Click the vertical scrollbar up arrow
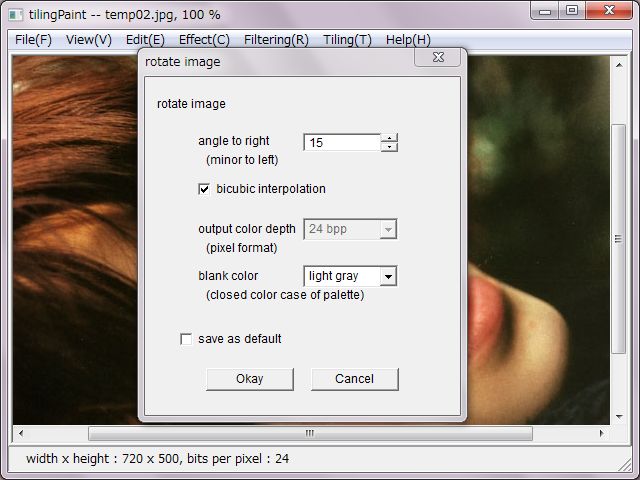The height and width of the screenshot is (480, 640). pos(619,65)
